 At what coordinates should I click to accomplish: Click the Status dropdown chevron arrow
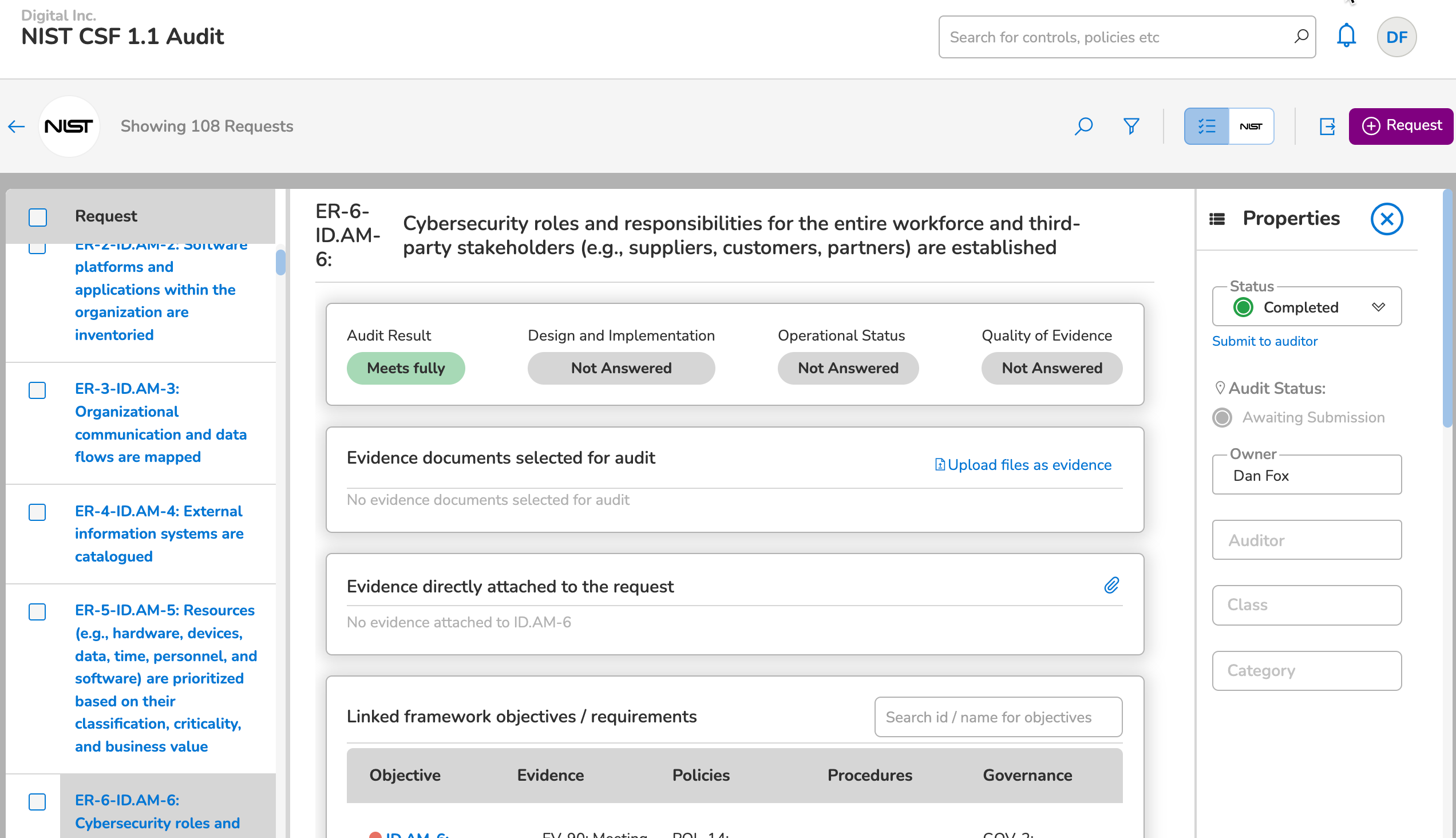click(x=1378, y=307)
